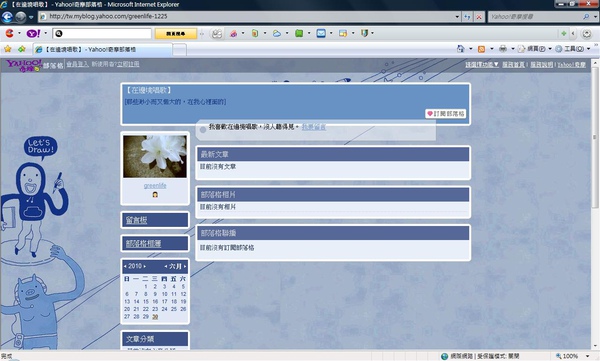Click the search magnifier icon
Image resolution: width=600 pixels, height=361 pixels.
[586, 16]
